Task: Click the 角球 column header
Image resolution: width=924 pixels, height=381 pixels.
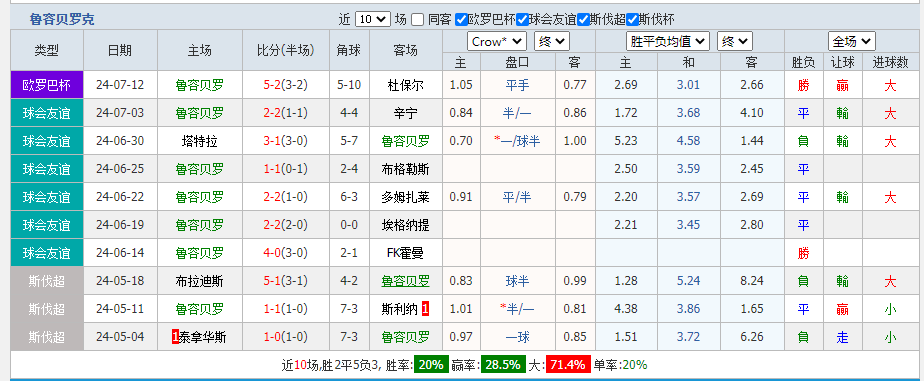Action: click(349, 51)
